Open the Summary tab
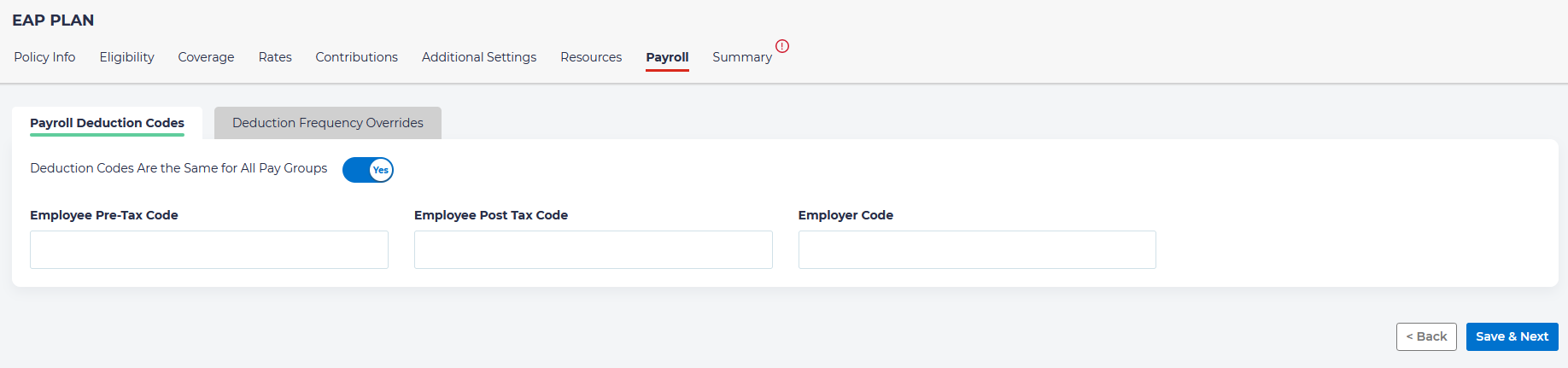Viewport: 1568px width, 368px height. (741, 57)
